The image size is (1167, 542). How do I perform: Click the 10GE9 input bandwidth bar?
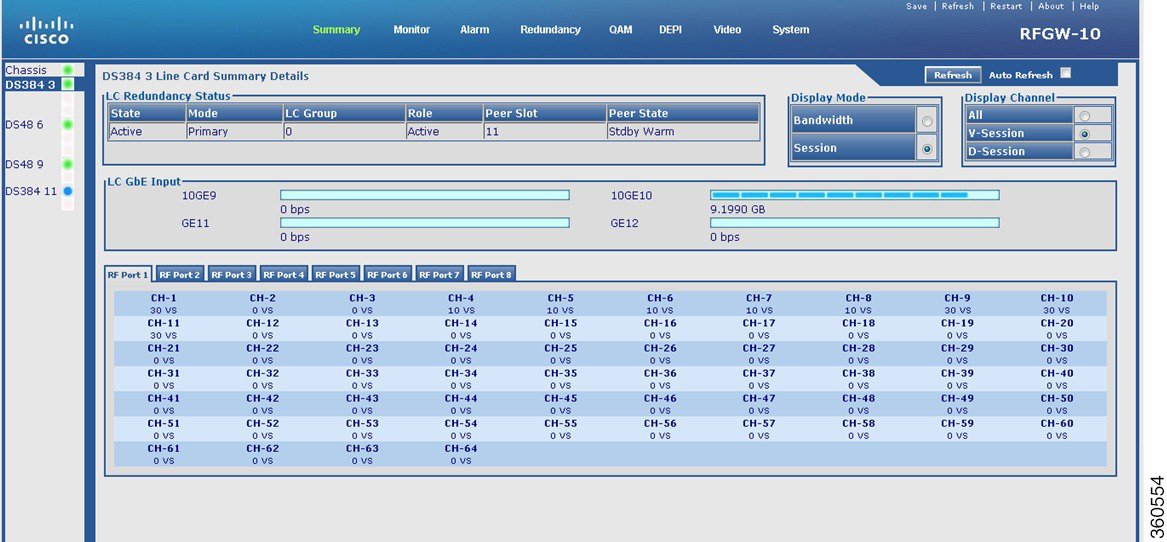click(x=424, y=195)
